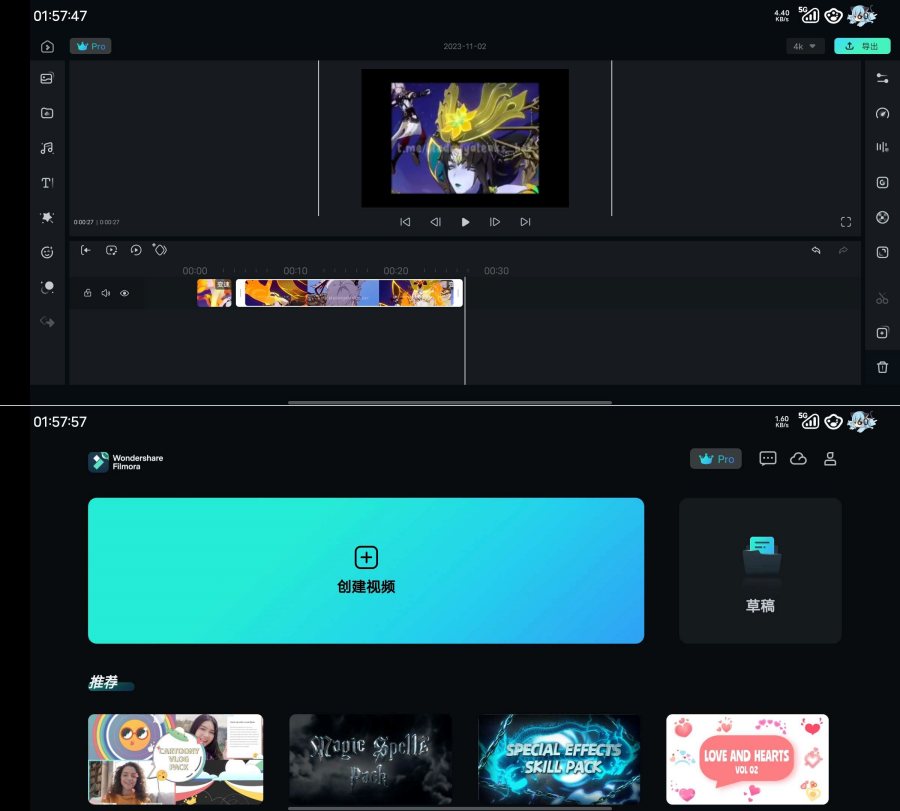Viewport: 900px width, 811px height.
Task: Open the 草稿 drafts card
Action: (x=760, y=571)
